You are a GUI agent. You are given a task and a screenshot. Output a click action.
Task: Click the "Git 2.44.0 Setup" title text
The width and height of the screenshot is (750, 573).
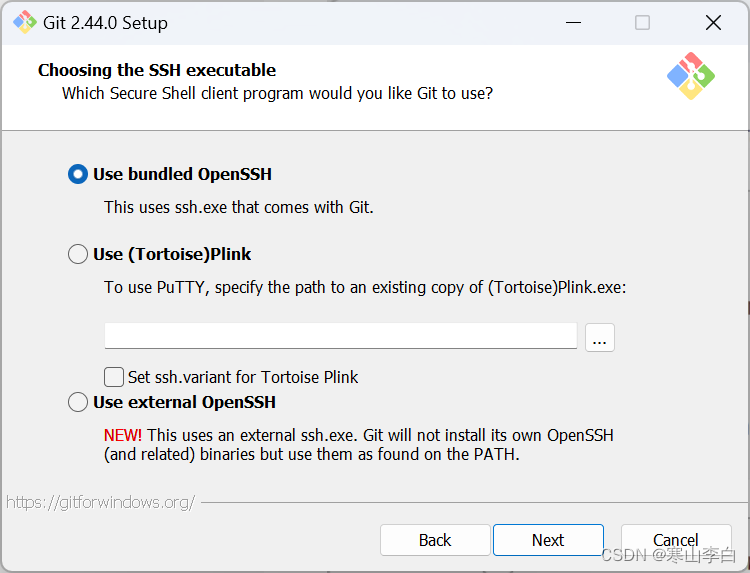[105, 23]
